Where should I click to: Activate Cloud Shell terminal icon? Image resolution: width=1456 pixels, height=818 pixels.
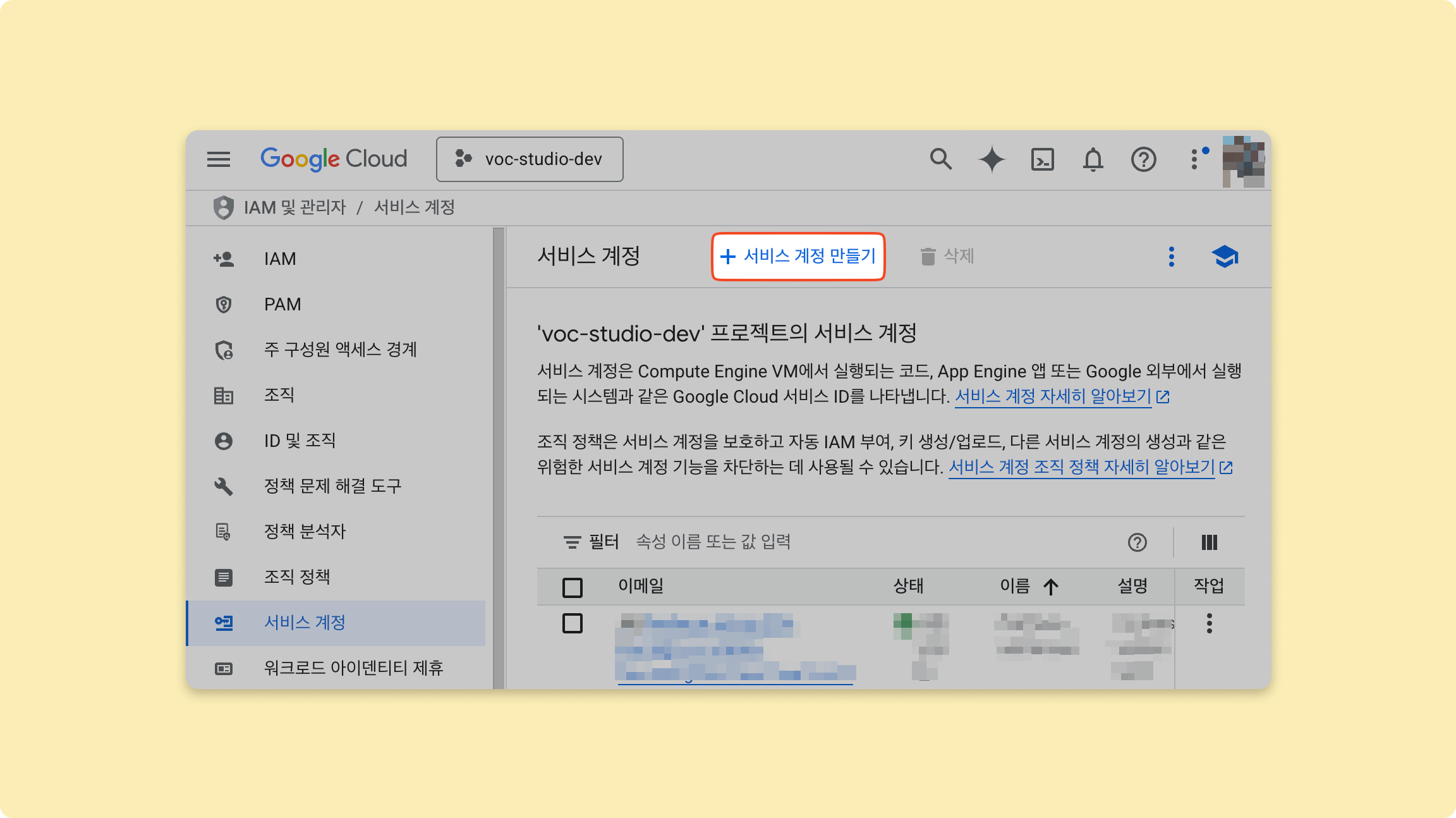point(1042,159)
